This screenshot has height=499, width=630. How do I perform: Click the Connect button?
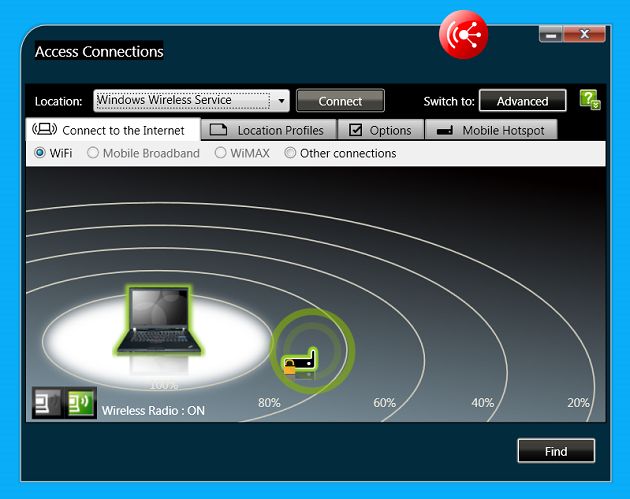(x=340, y=101)
